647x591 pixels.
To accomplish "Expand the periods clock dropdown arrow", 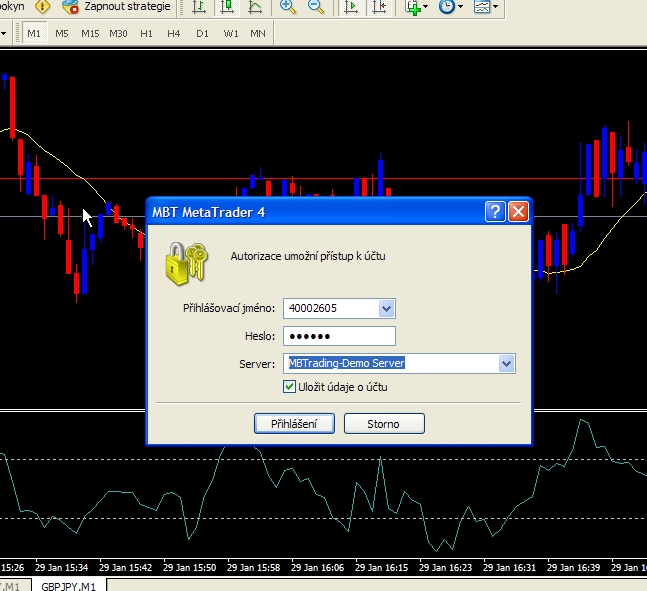I will tap(460, 7).
